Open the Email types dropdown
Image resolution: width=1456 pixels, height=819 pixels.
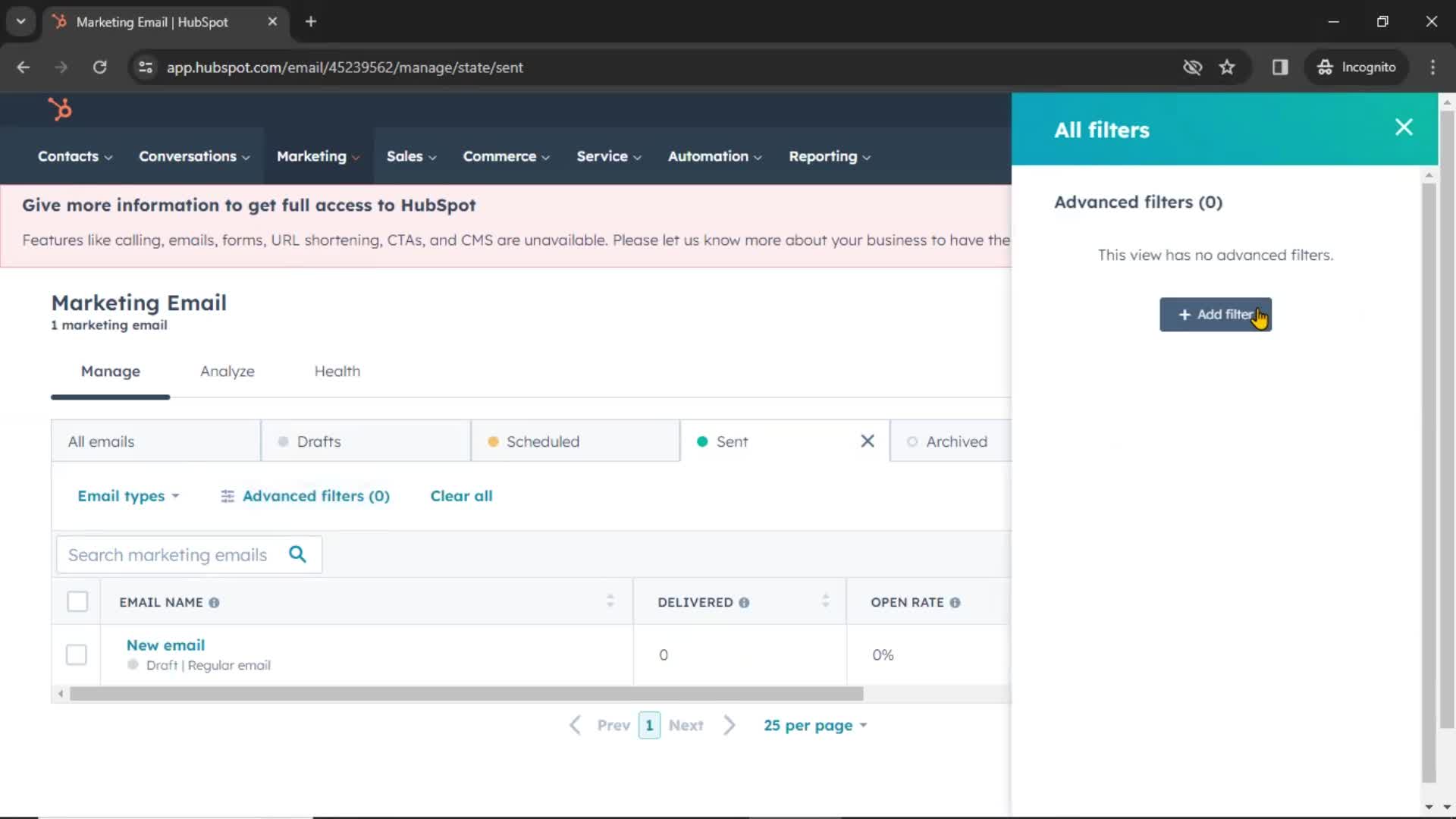click(x=128, y=496)
